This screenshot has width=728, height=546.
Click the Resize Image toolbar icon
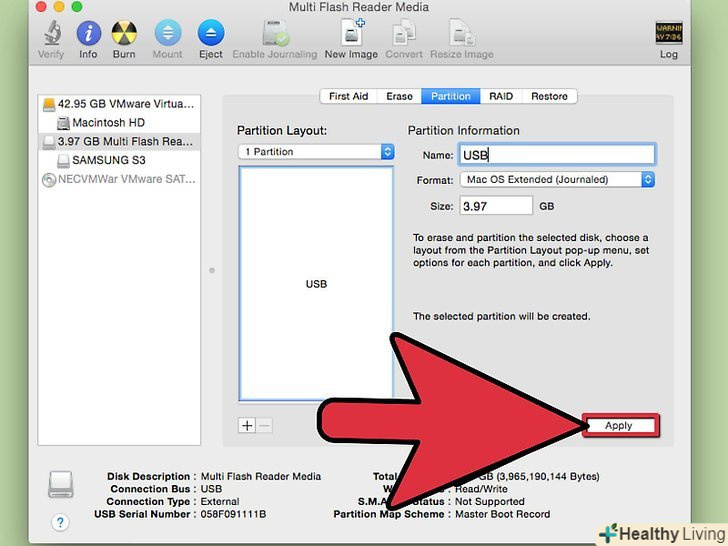coord(462,33)
